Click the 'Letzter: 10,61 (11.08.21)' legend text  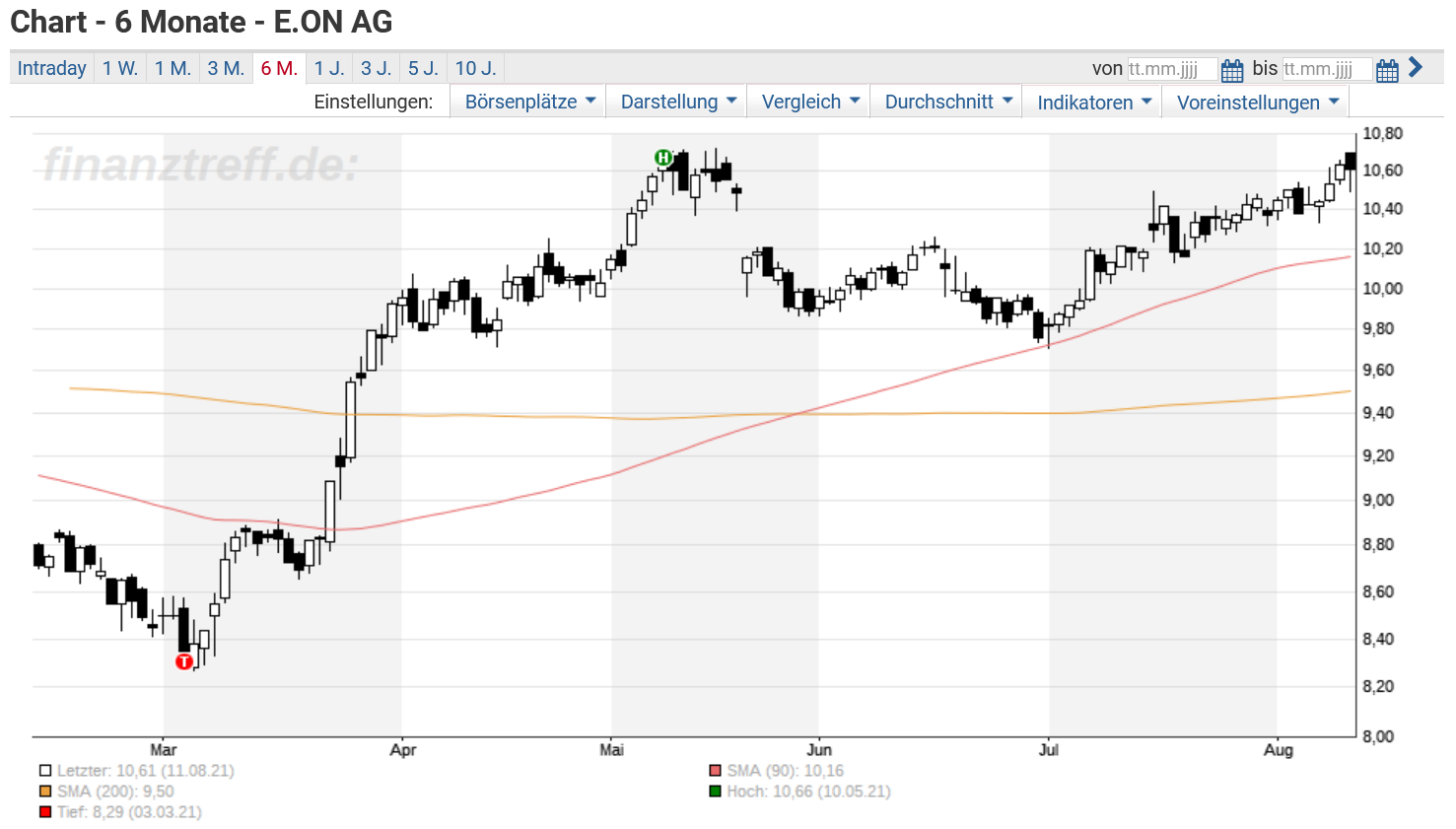click(146, 771)
